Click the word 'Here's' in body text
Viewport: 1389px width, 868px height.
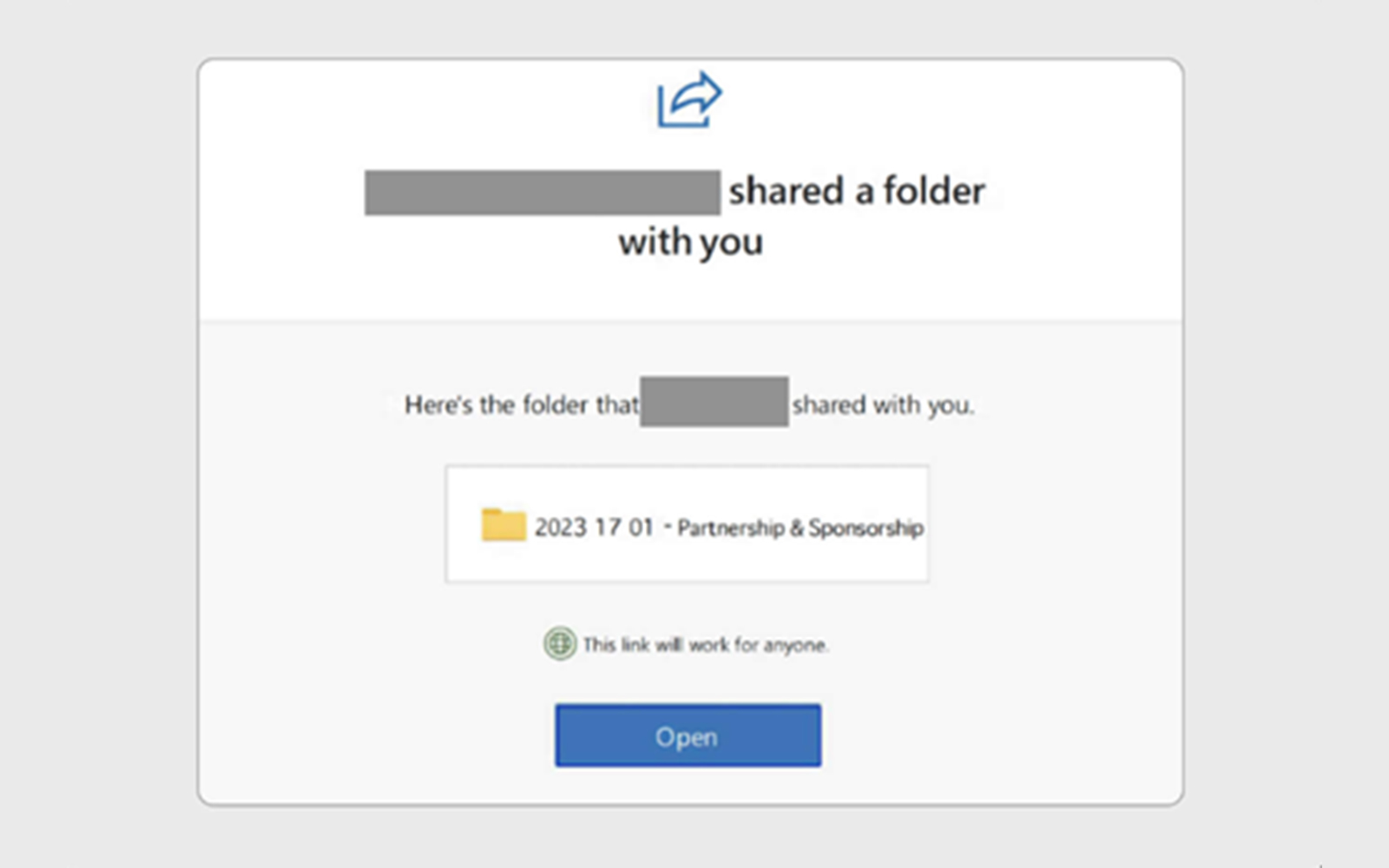point(438,404)
